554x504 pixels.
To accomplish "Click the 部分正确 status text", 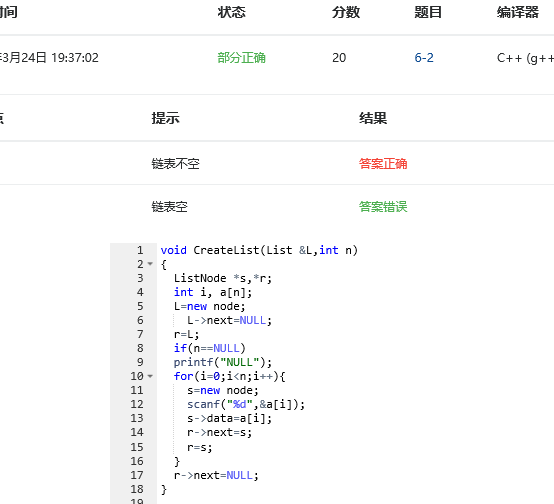I will point(241,58).
